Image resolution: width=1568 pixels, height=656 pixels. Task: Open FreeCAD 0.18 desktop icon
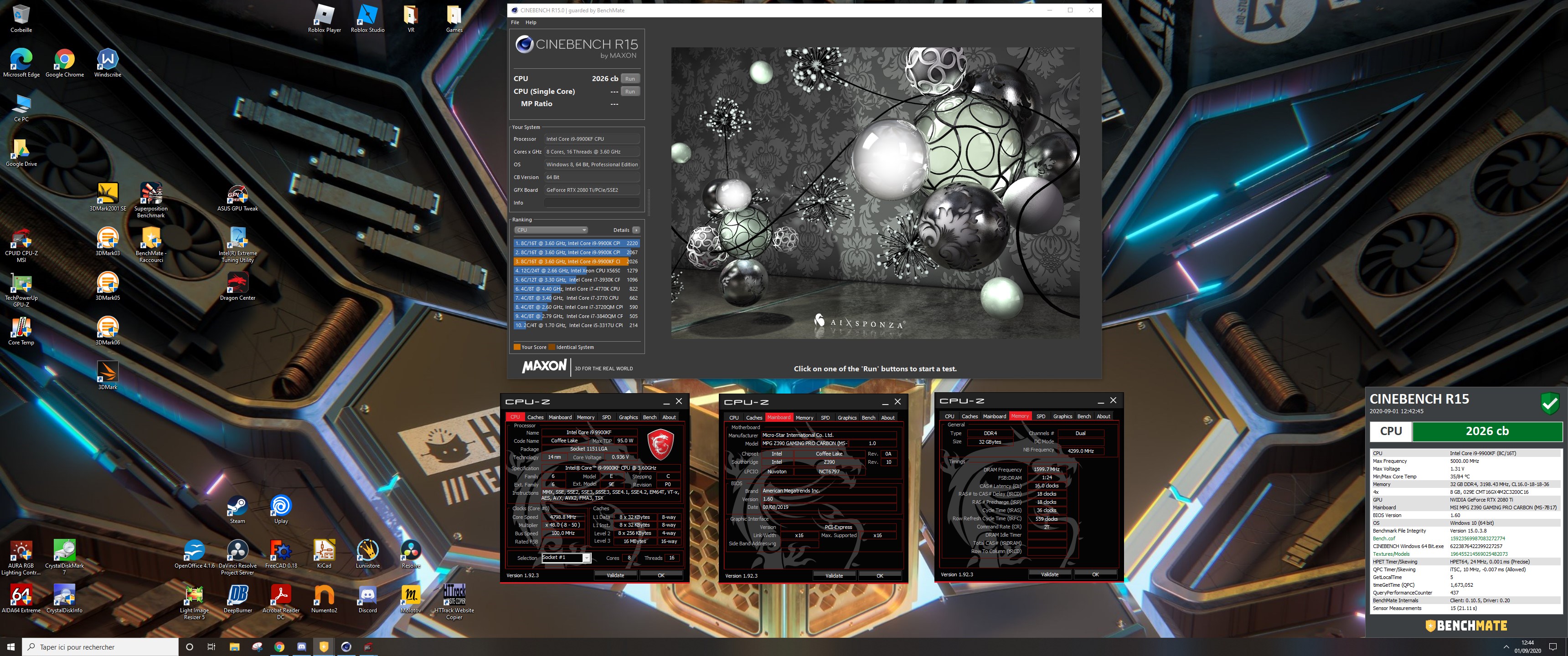point(281,554)
